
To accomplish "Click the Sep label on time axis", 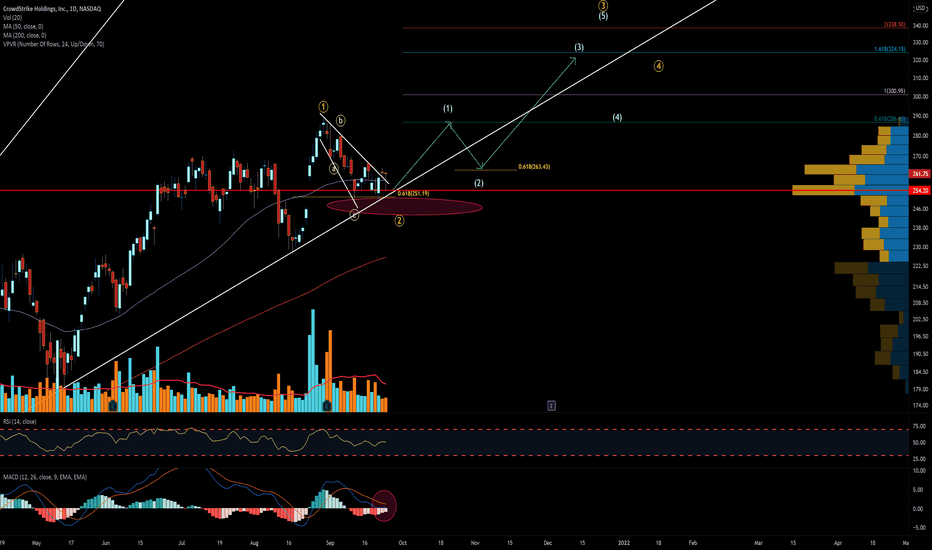I will (330, 543).
